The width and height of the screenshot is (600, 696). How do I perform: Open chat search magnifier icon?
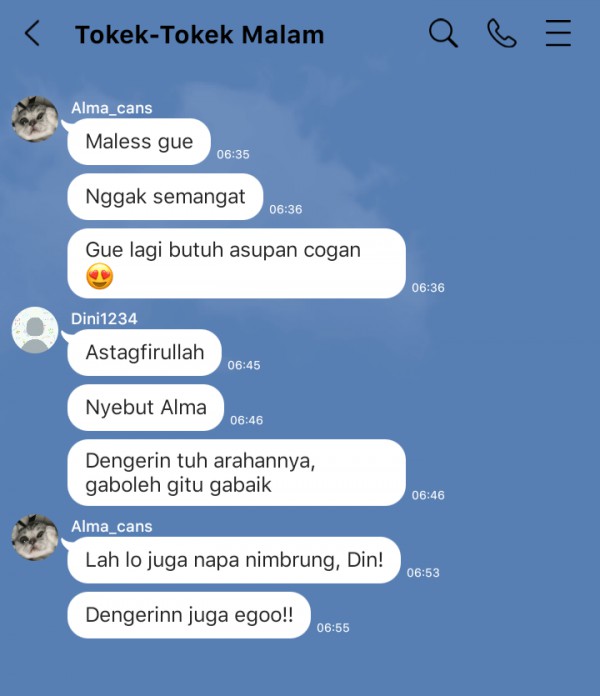[x=443, y=33]
